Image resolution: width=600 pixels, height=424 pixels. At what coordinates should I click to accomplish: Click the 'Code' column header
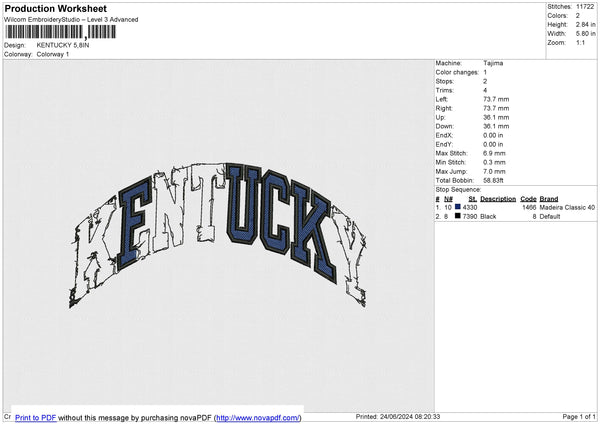[528, 199]
